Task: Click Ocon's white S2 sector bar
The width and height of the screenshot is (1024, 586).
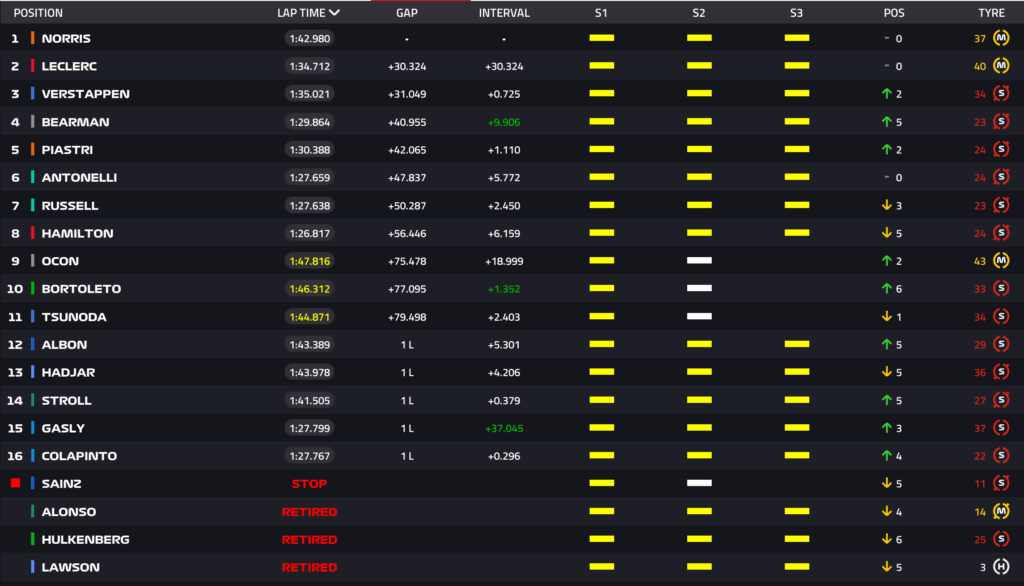Action: pos(699,261)
